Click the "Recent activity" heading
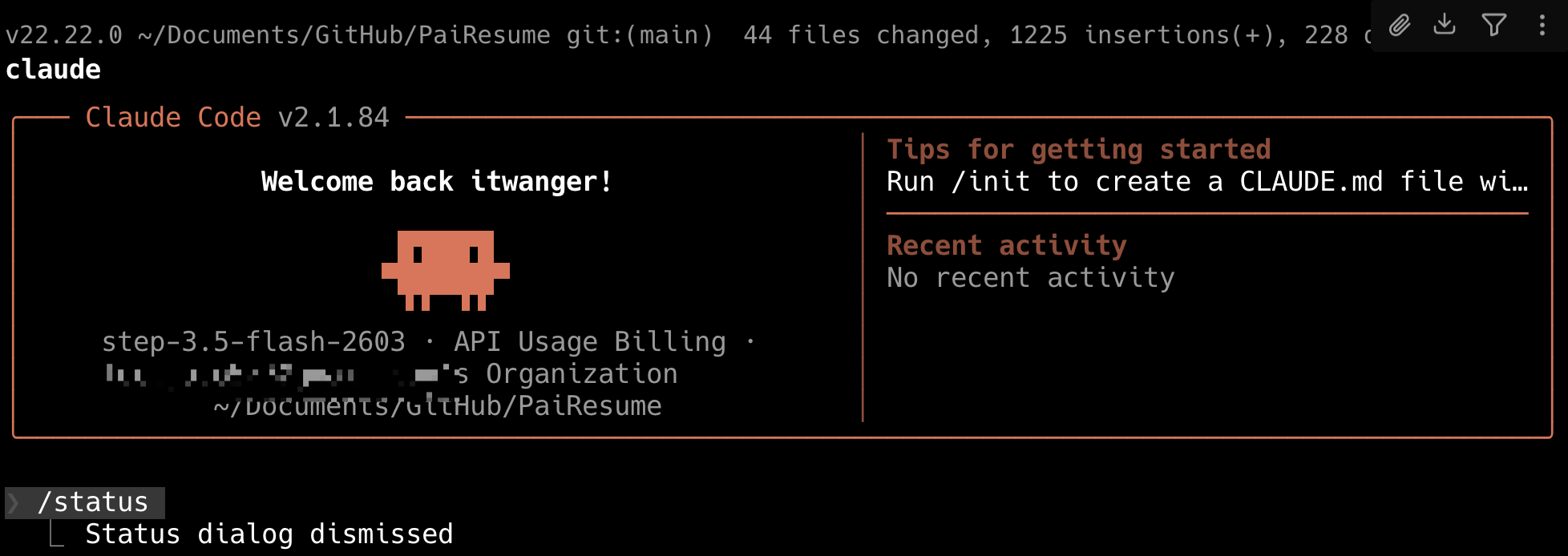Screen dimensions: 1568x556 click(1006, 245)
